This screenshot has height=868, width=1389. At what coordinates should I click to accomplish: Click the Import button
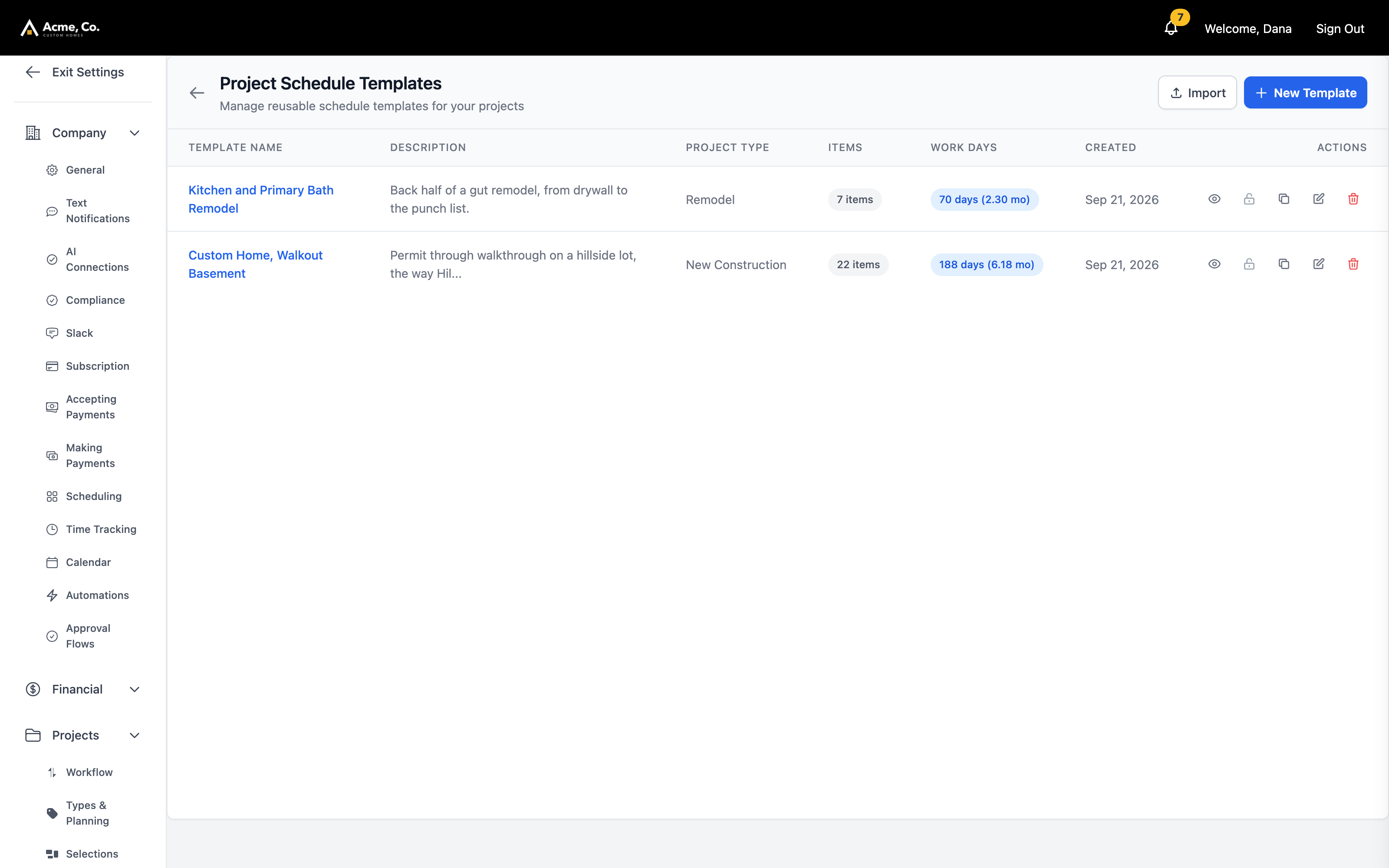pyautogui.click(x=1197, y=93)
